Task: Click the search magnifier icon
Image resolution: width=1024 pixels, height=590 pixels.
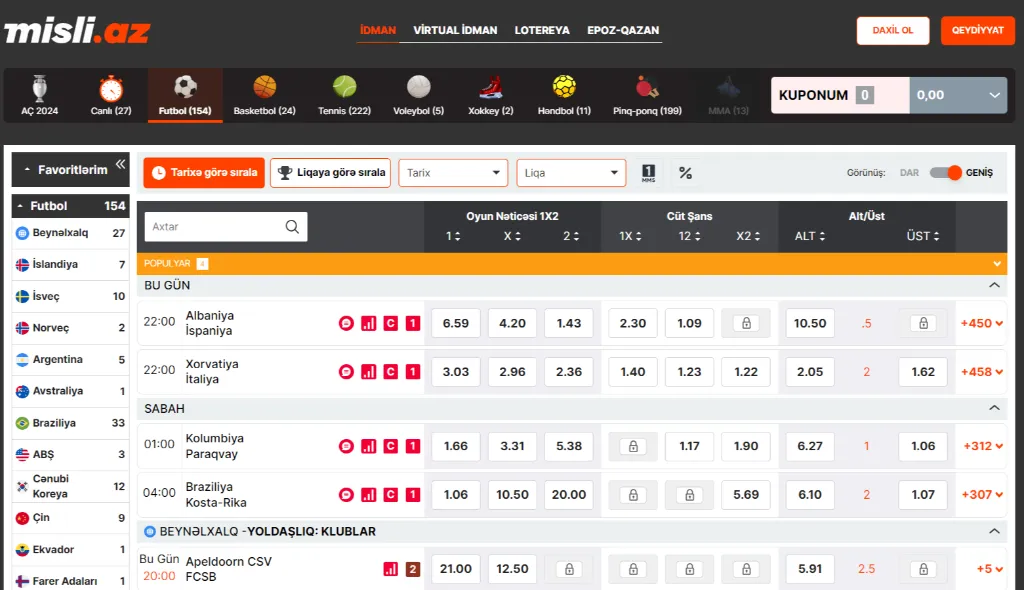Action: click(x=292, y=227)
